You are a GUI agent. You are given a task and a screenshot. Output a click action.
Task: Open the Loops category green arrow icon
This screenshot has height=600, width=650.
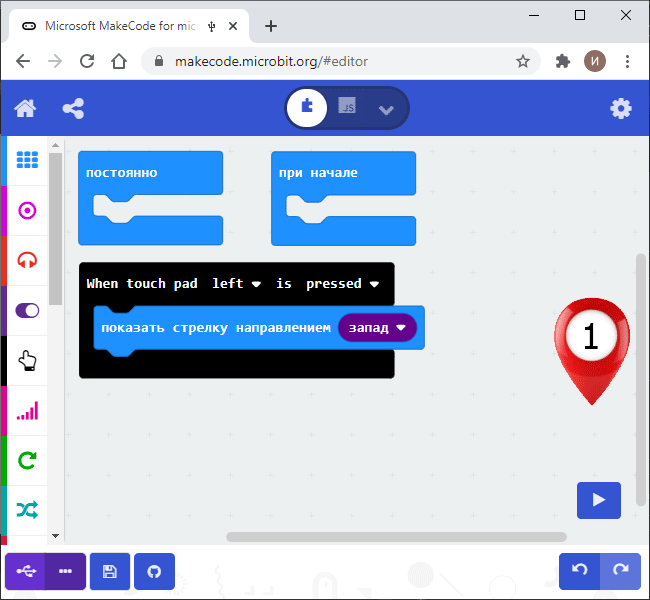tap(27, 461)
